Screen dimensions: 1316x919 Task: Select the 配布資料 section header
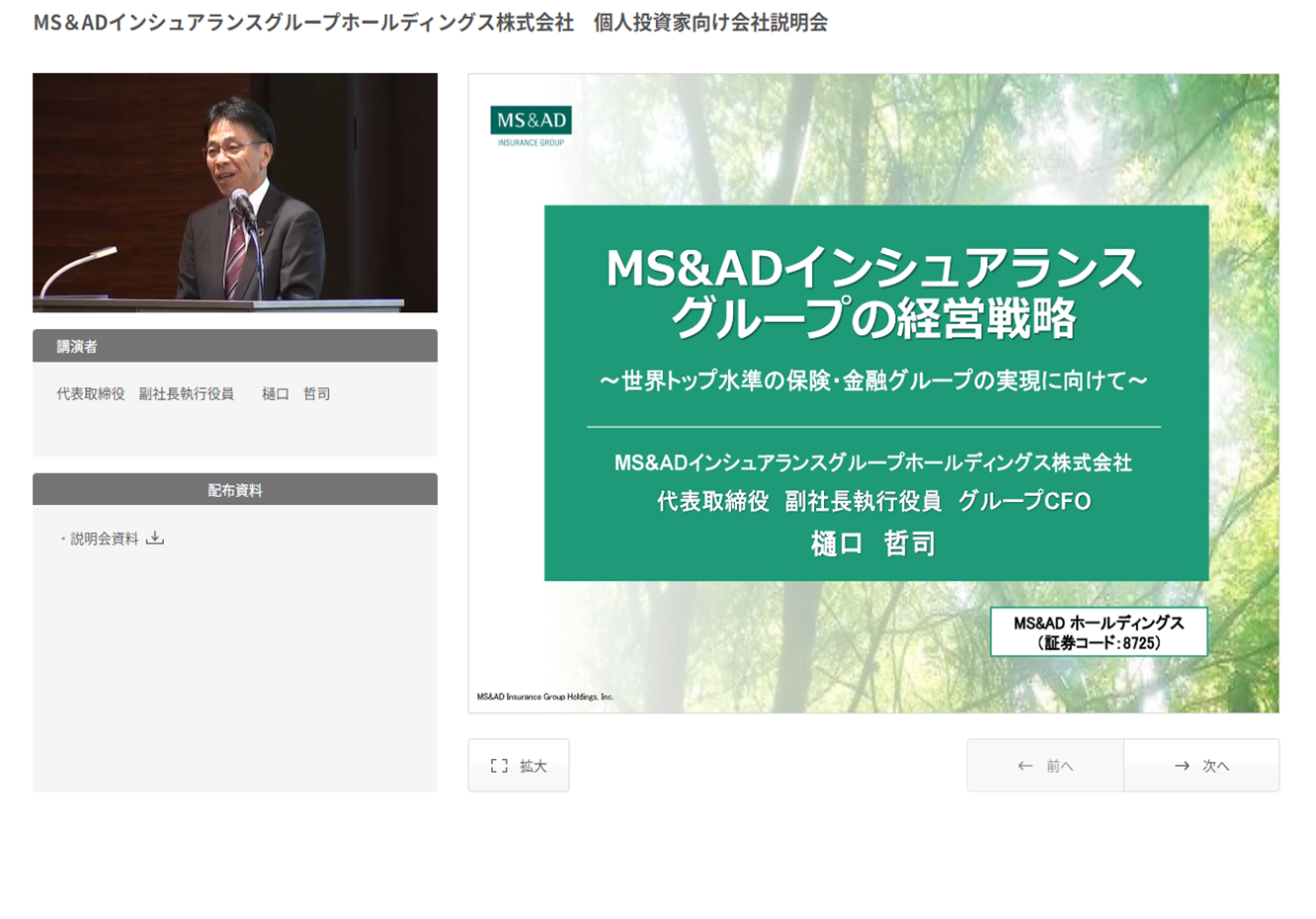pos(235,489)
